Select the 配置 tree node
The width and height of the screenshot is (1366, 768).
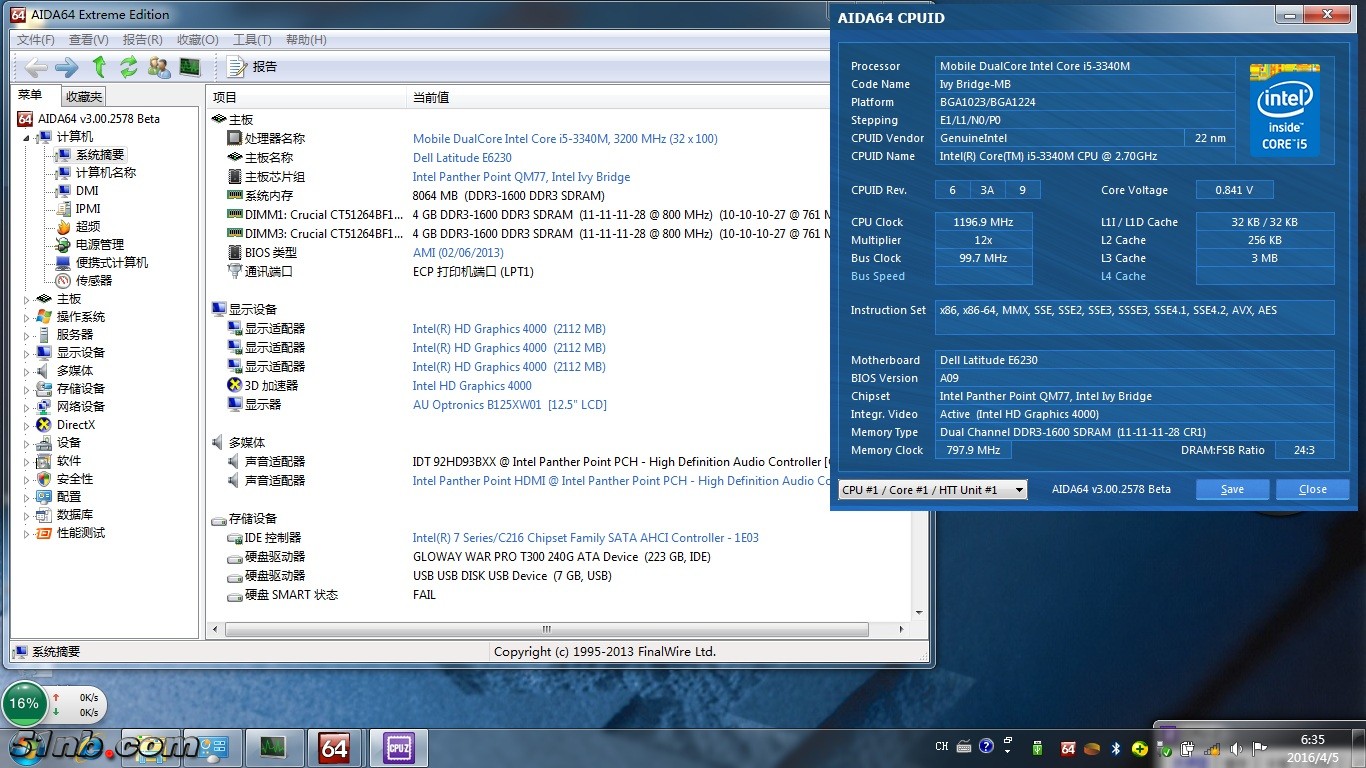[69, 497]
